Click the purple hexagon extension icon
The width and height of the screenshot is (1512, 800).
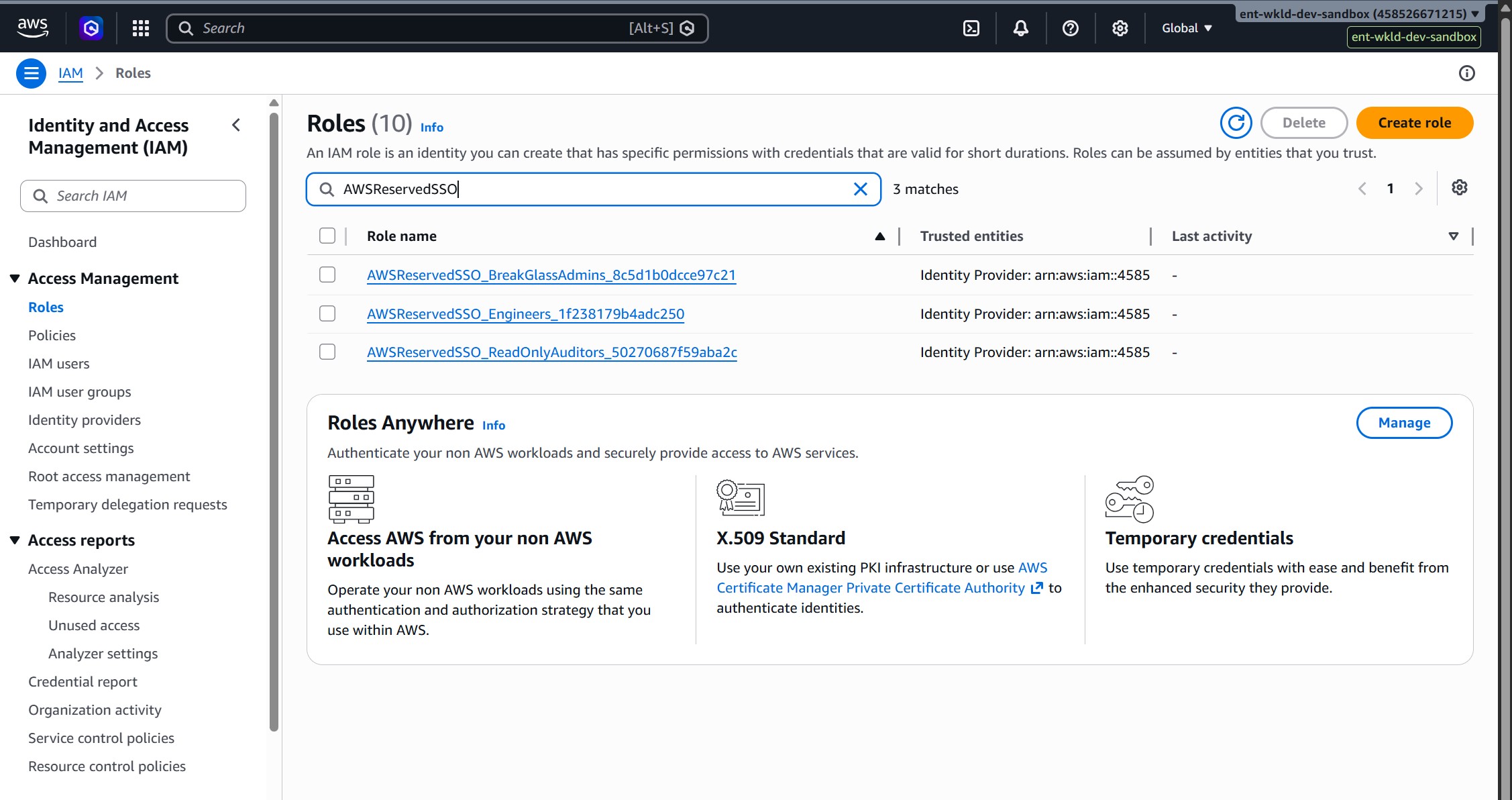click(x=91, y=28)
